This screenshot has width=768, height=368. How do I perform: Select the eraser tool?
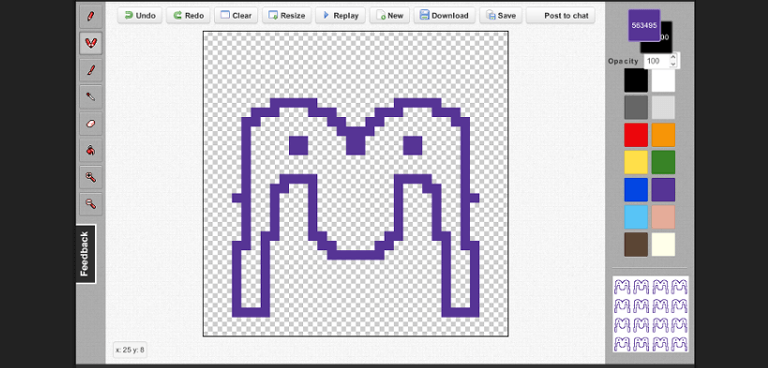[x=91, y=123]
